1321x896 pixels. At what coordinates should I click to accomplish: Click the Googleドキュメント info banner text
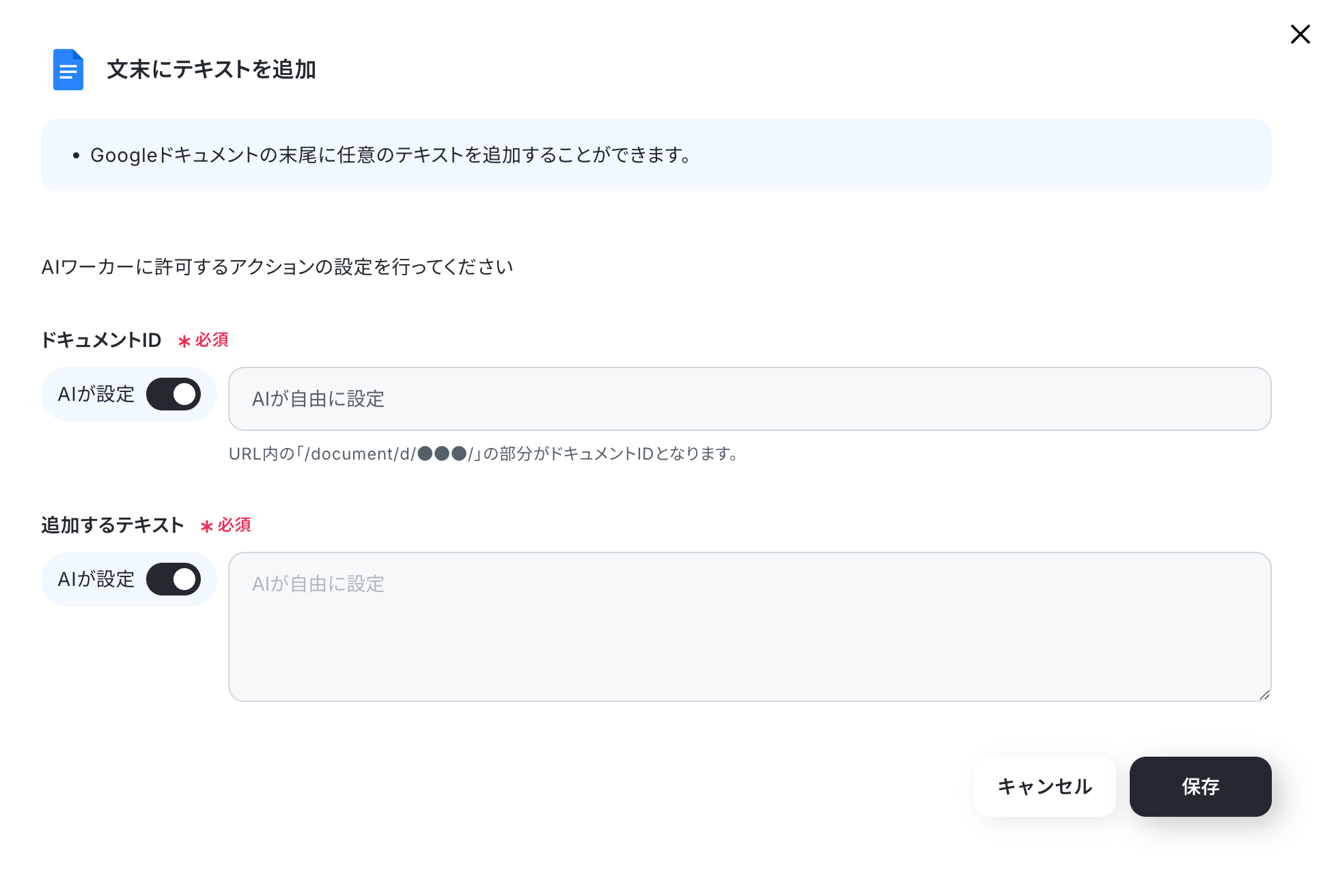[x=391, y=156]
